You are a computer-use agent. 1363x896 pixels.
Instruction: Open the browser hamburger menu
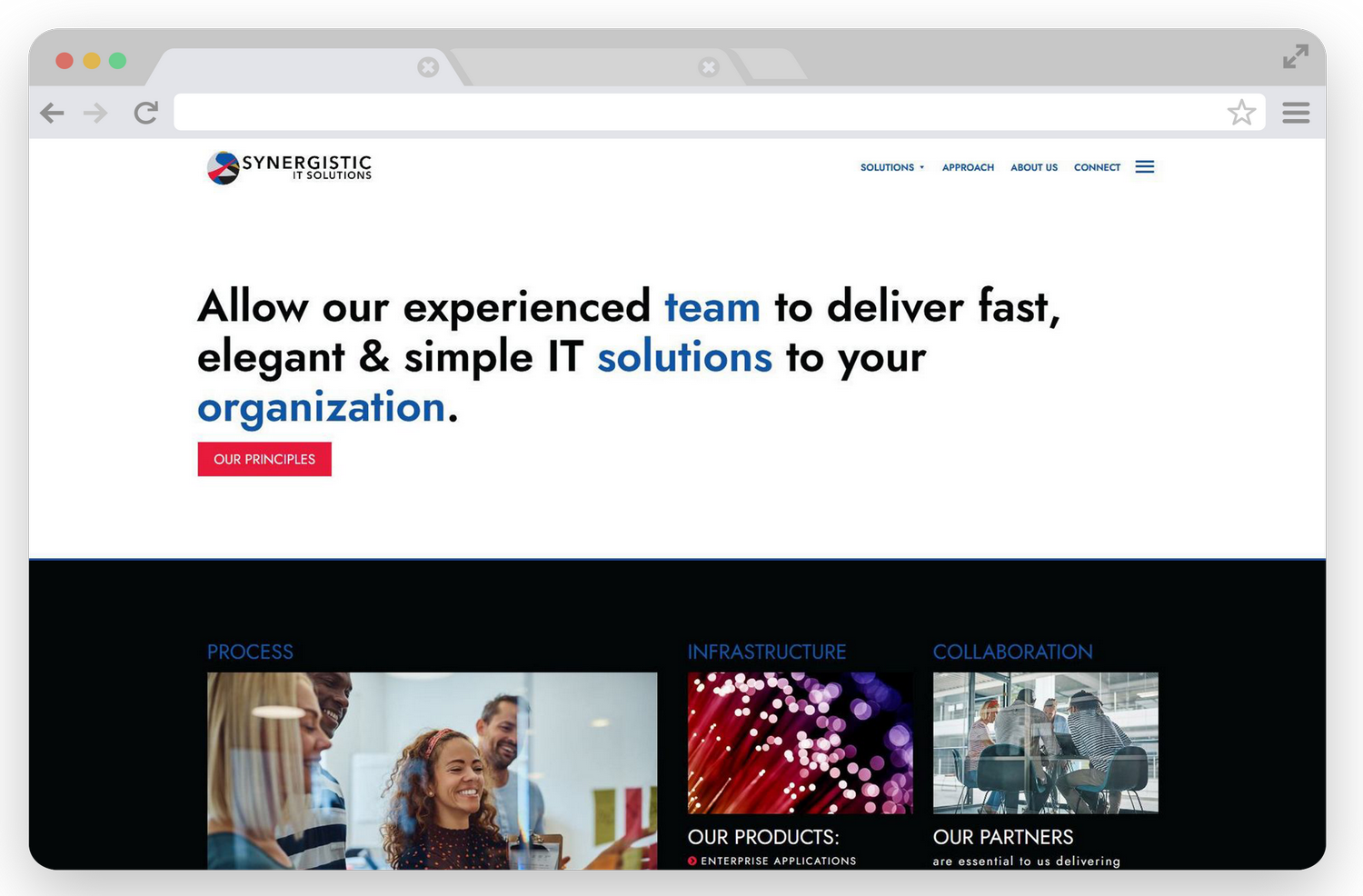pyautogui.click(x=1296, y=113)
